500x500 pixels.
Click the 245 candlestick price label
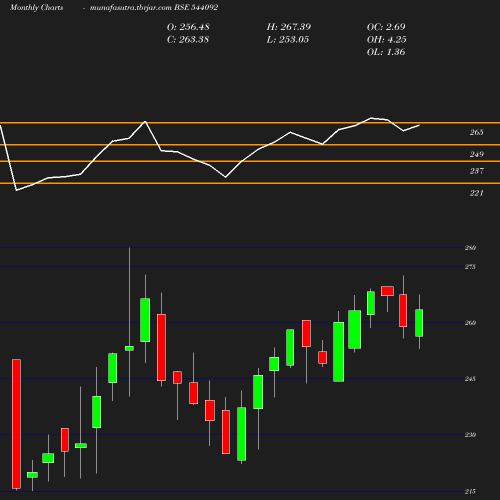point(470,379)
